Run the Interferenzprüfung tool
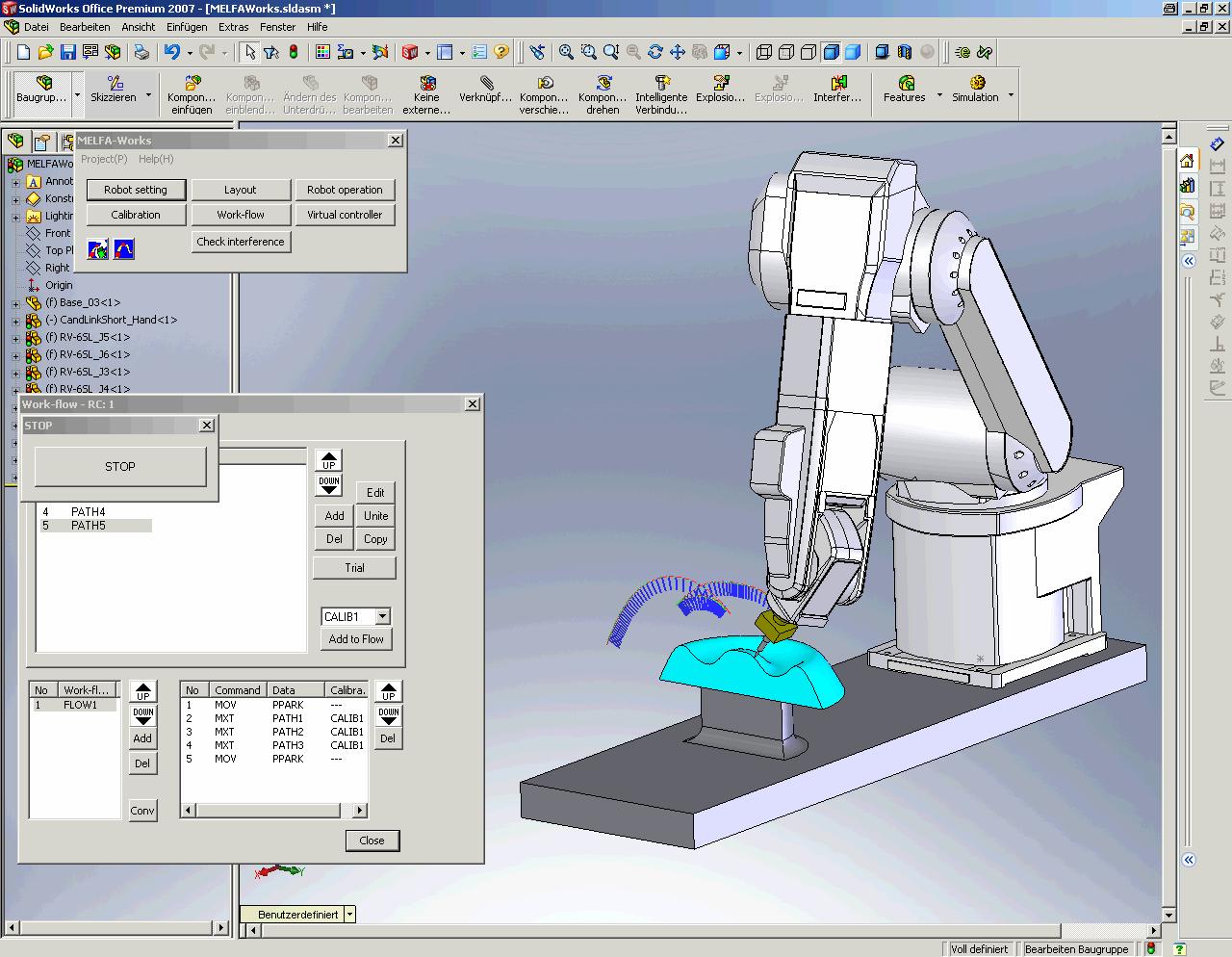Image resolution: width=1232 pixels, height=957 pixels. (837, 90)
